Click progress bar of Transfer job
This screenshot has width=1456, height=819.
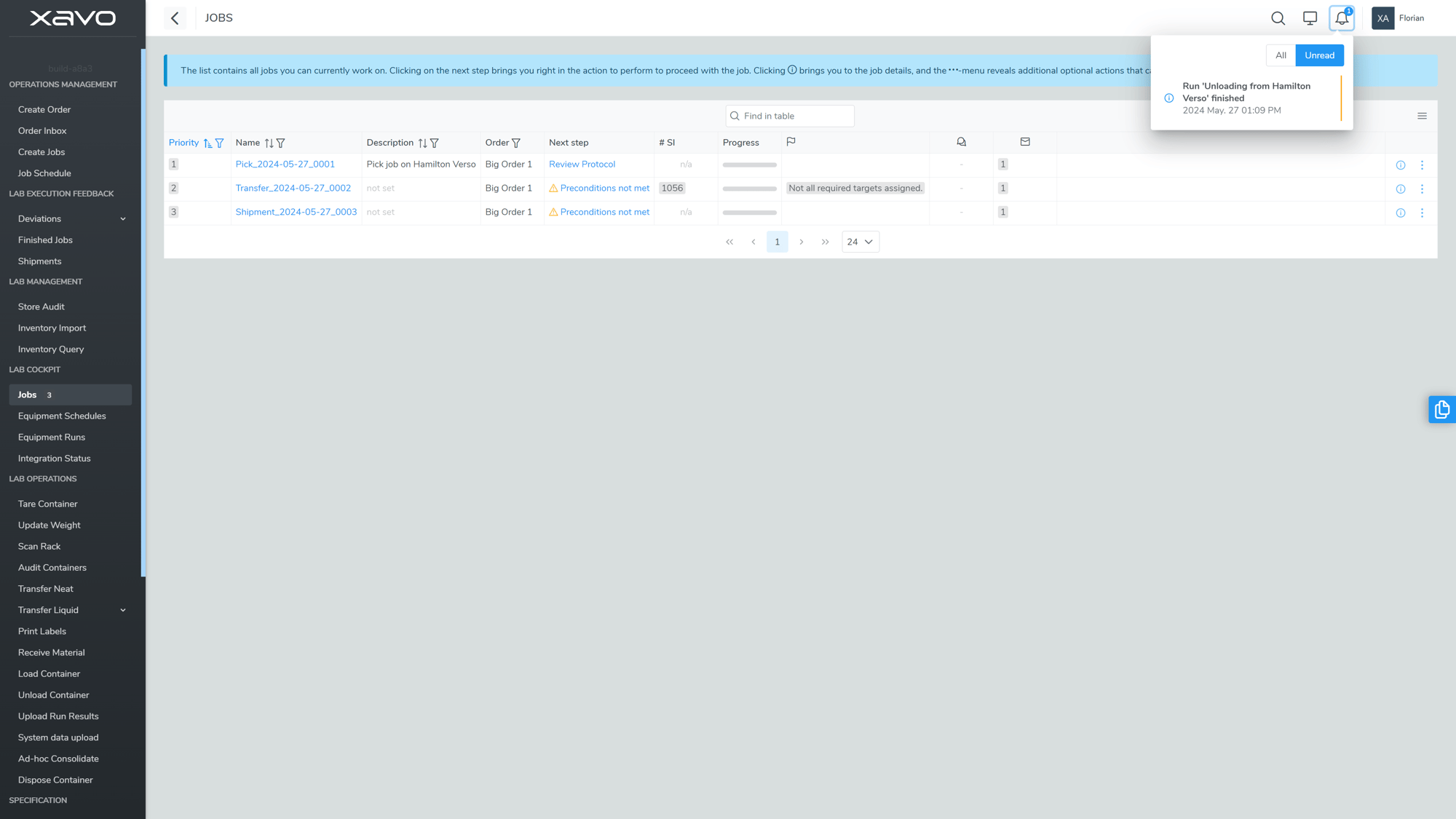pos(749,189)
